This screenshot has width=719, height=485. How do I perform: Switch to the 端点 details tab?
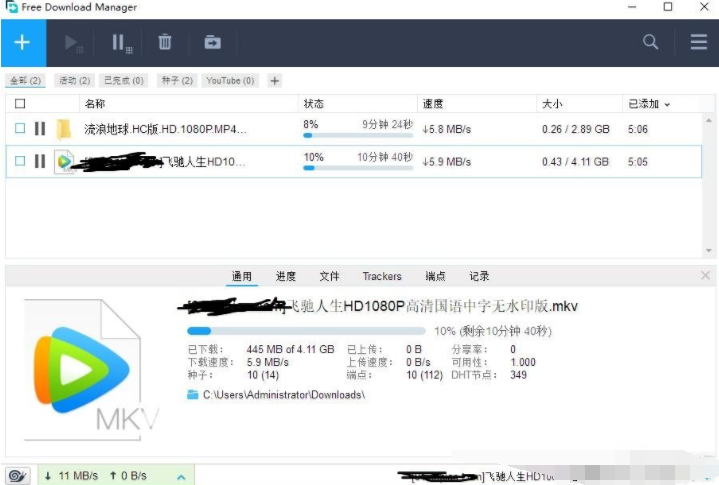435,276
